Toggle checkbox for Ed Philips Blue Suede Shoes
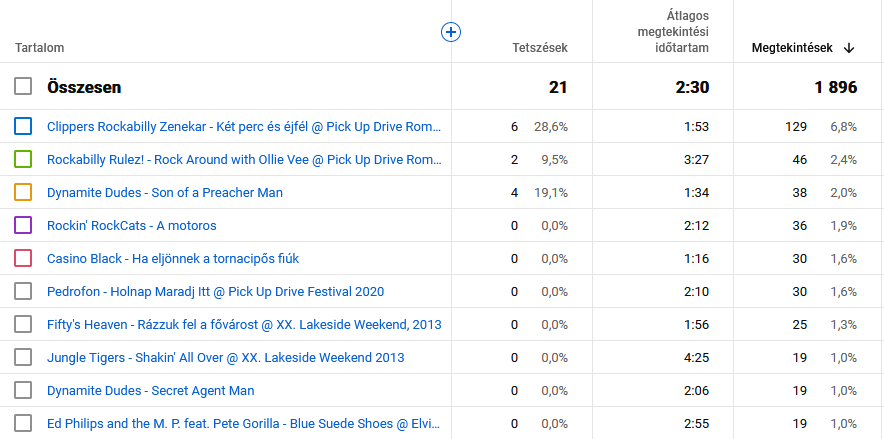Image resolution: width=884 pixels, height=439 pixels. 23,423
